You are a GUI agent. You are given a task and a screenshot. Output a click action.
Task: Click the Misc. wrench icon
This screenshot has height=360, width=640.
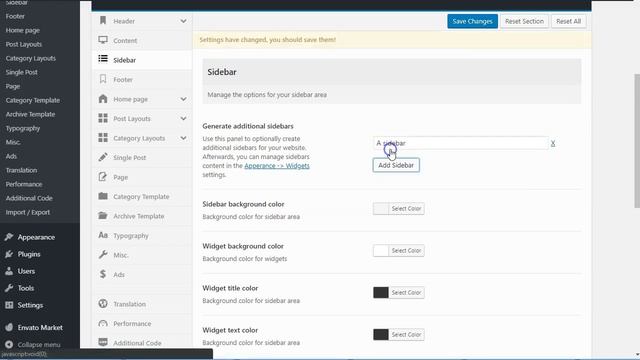coord(103,254)
